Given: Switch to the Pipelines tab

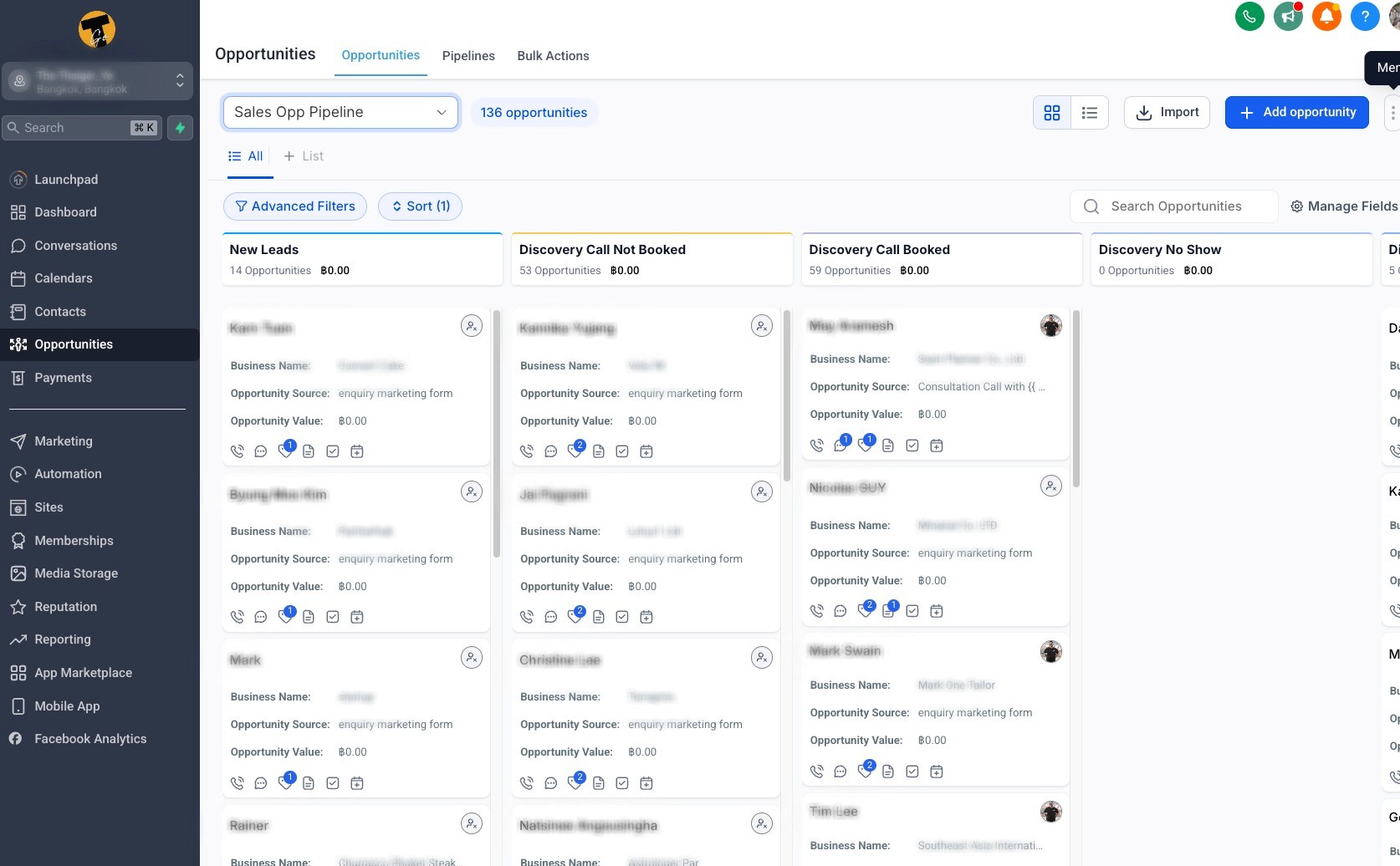Looking at the screenshot, I should tap(468, 55).
